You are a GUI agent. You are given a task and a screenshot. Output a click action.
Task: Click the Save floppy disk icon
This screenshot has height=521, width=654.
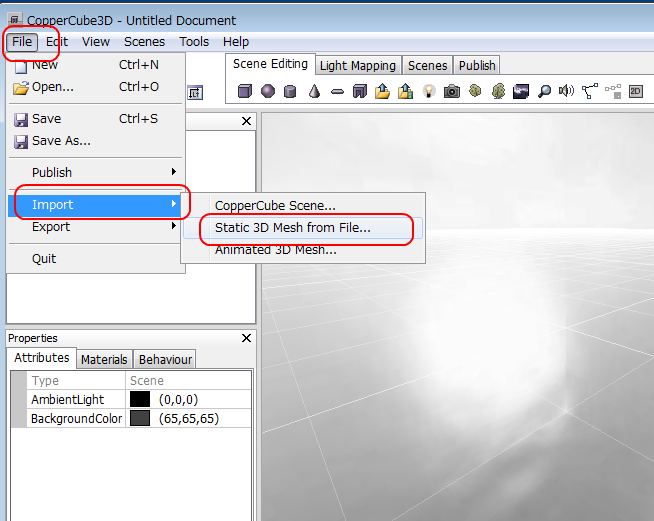point(21,120)
